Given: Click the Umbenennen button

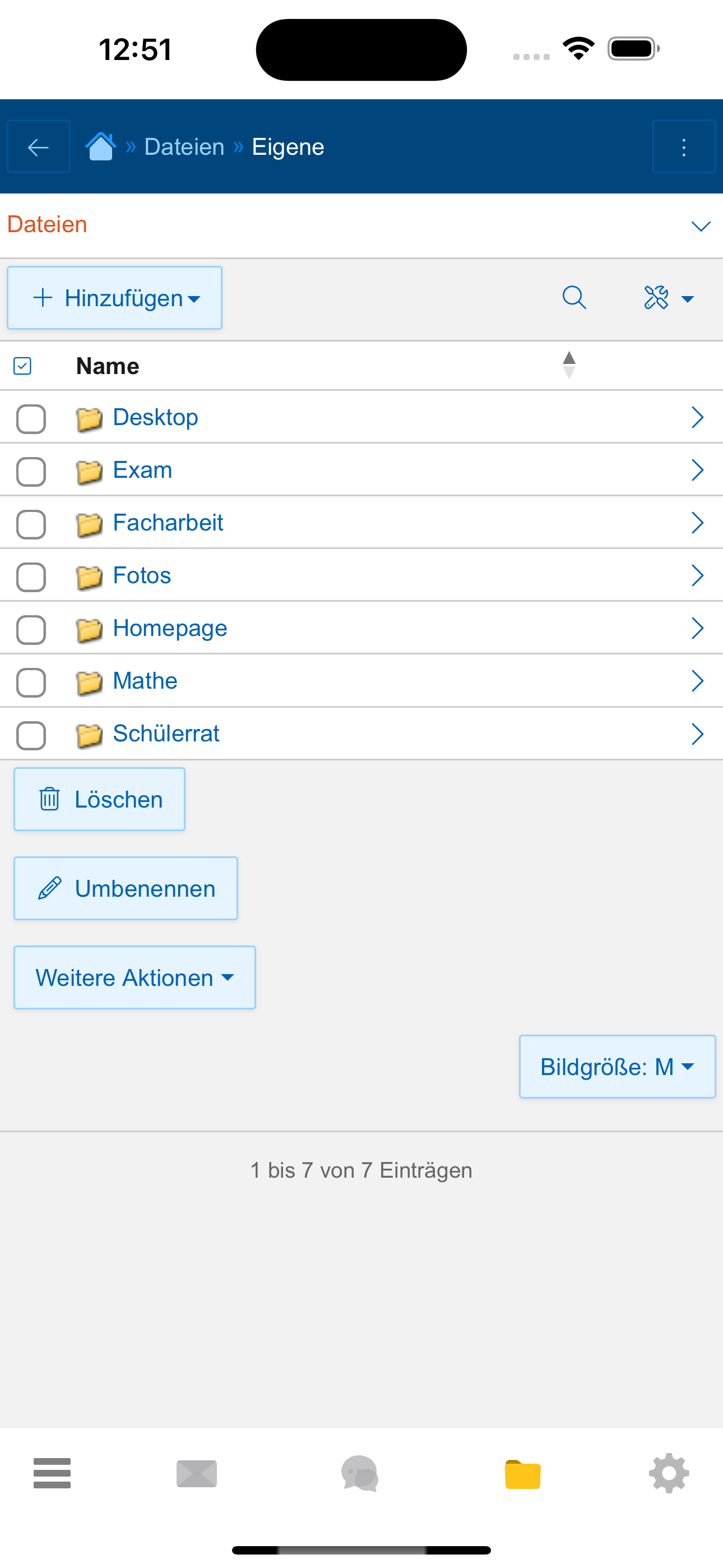Looking at the screenshot, I should click(126, 888).
